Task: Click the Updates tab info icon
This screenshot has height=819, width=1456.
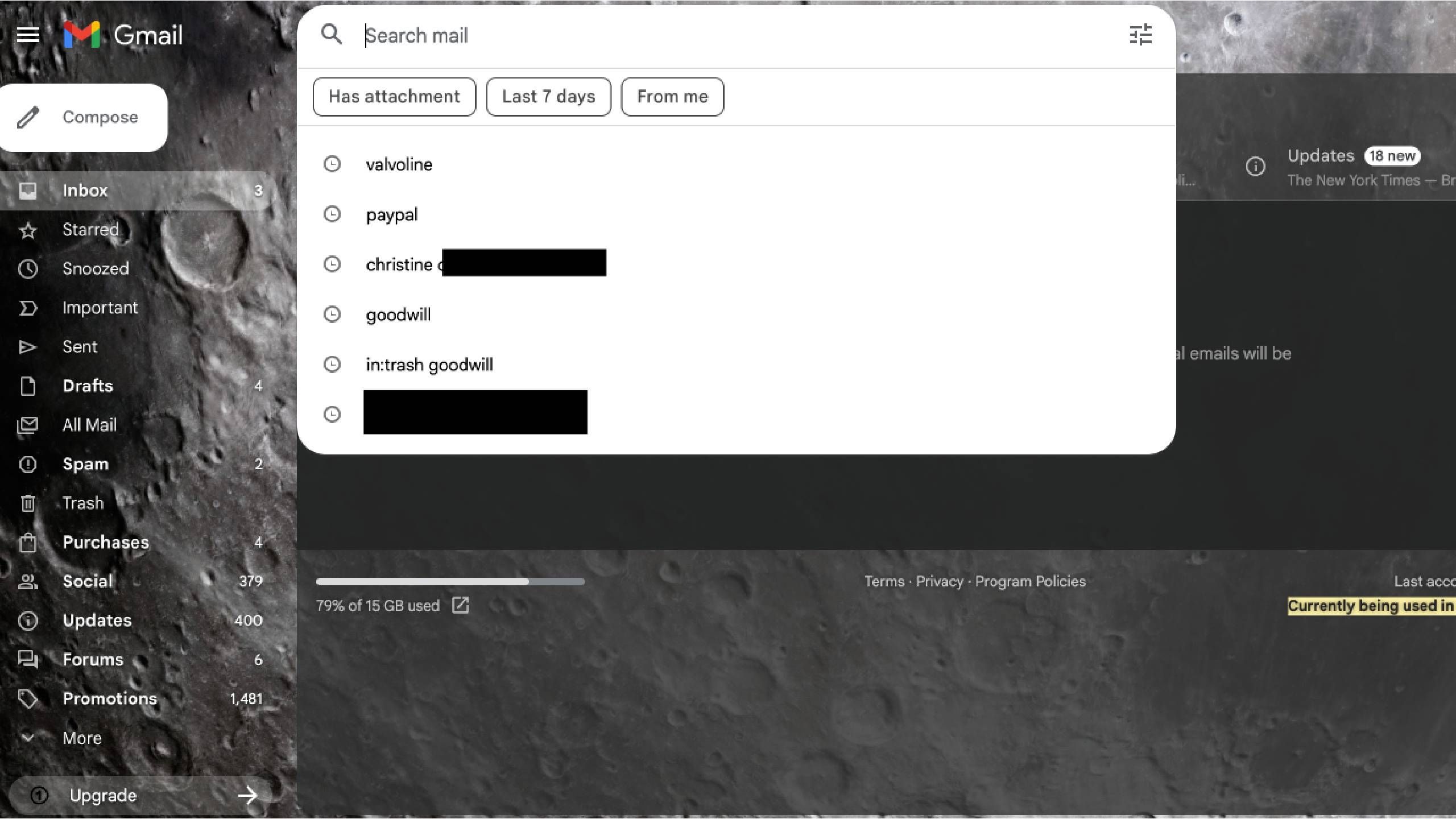Action: pos(1256,167)
